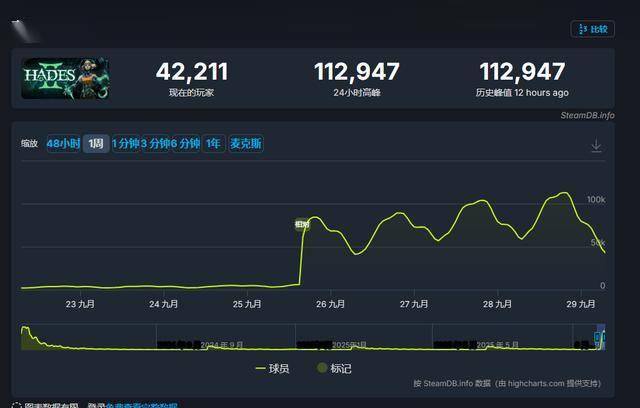Click the 24 九月 axis label
The width and height of the screenshot is (640, 408).
click(163, 304)
